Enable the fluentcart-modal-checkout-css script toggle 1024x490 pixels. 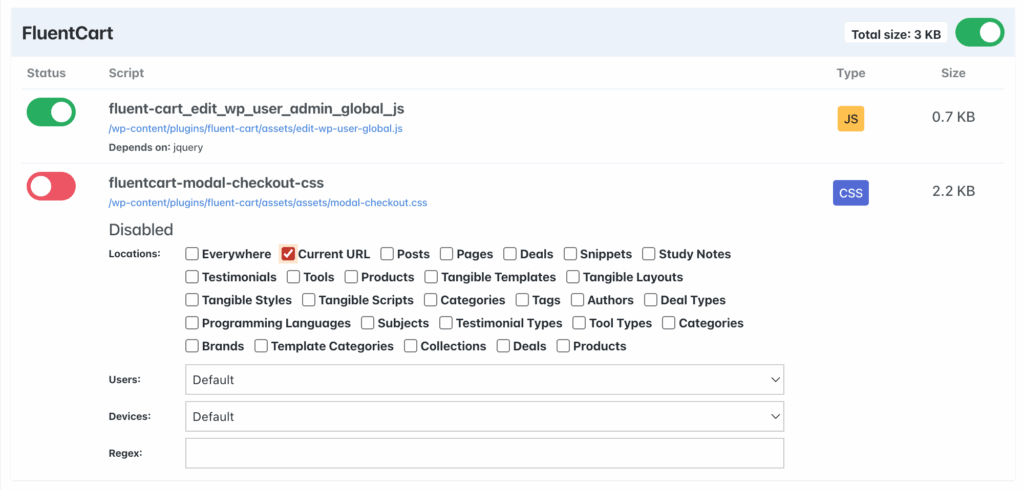click(51, 186)
